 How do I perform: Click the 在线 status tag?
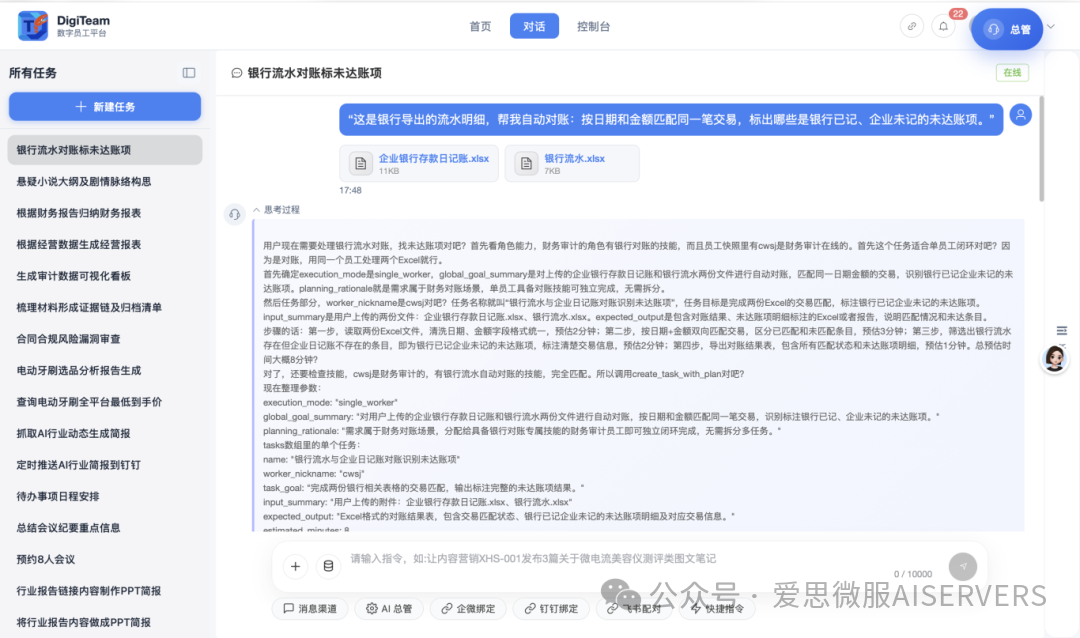pyautogui.click(x=1012, y=72)
